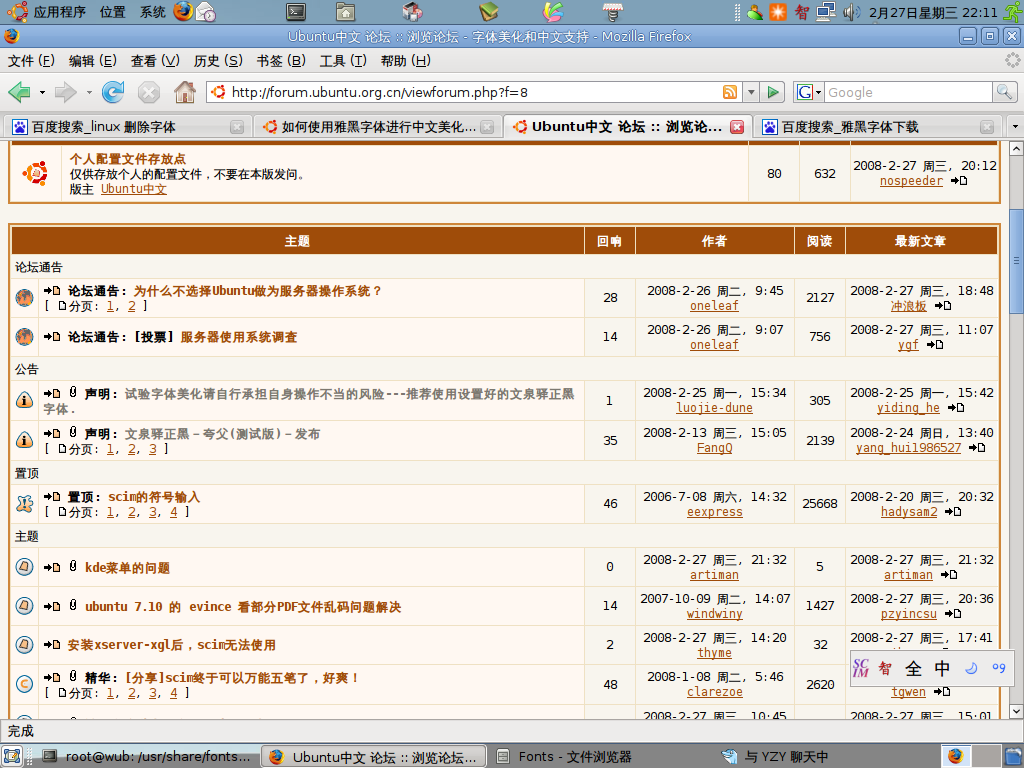Click the SCIM logo on input toolbar

click(861, 668)
